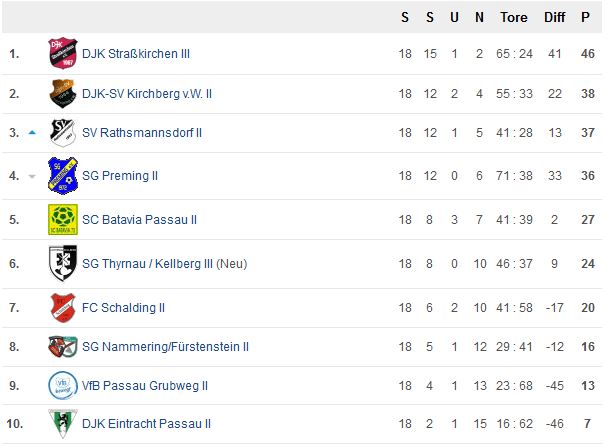This screenshot has height=447, width=607.
Task: Click the gray down arrow at rank 4
Action: pyautogui.click(x=32, y=176)
